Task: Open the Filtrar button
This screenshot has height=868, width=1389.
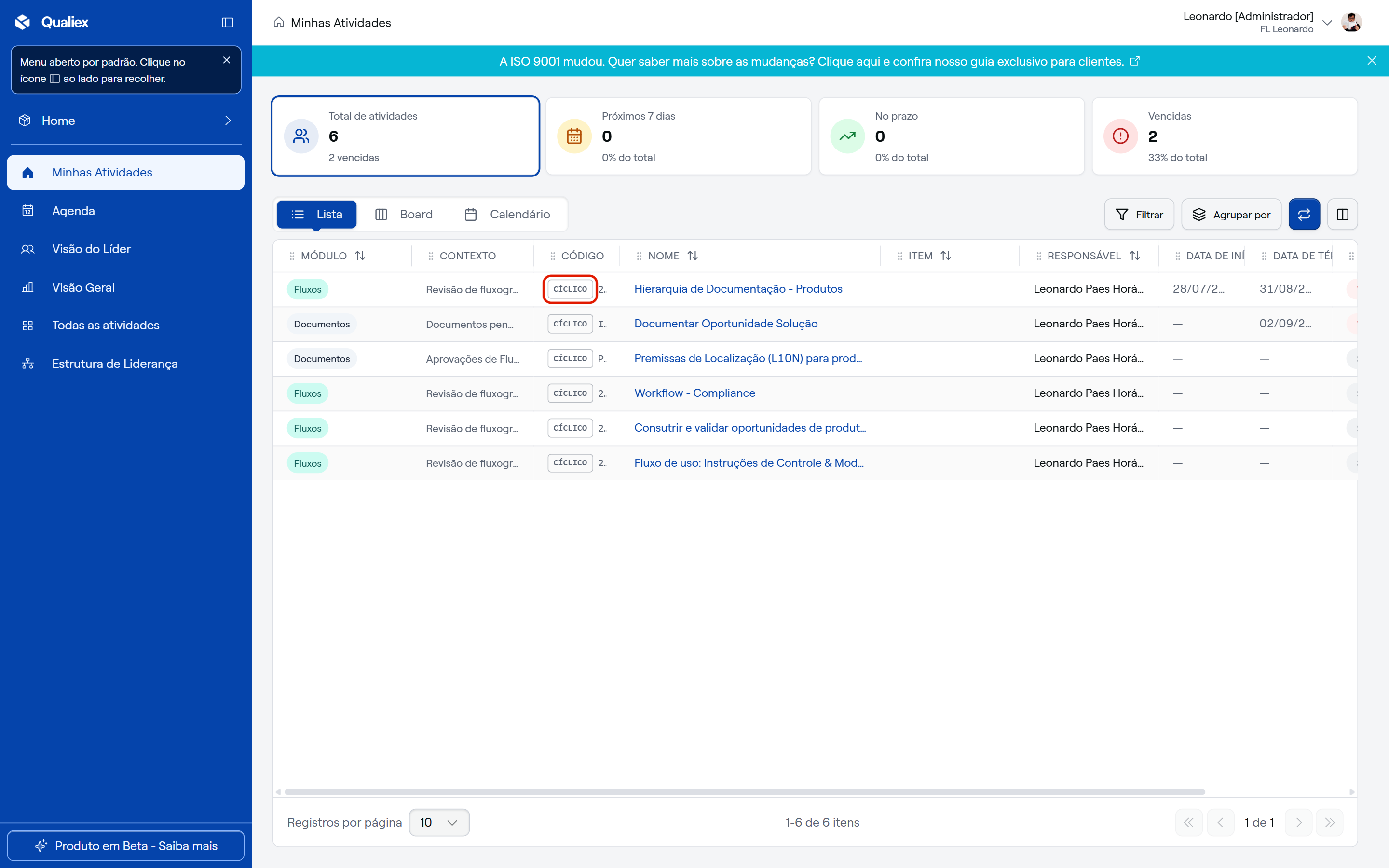Action: tap(1139, 214)
